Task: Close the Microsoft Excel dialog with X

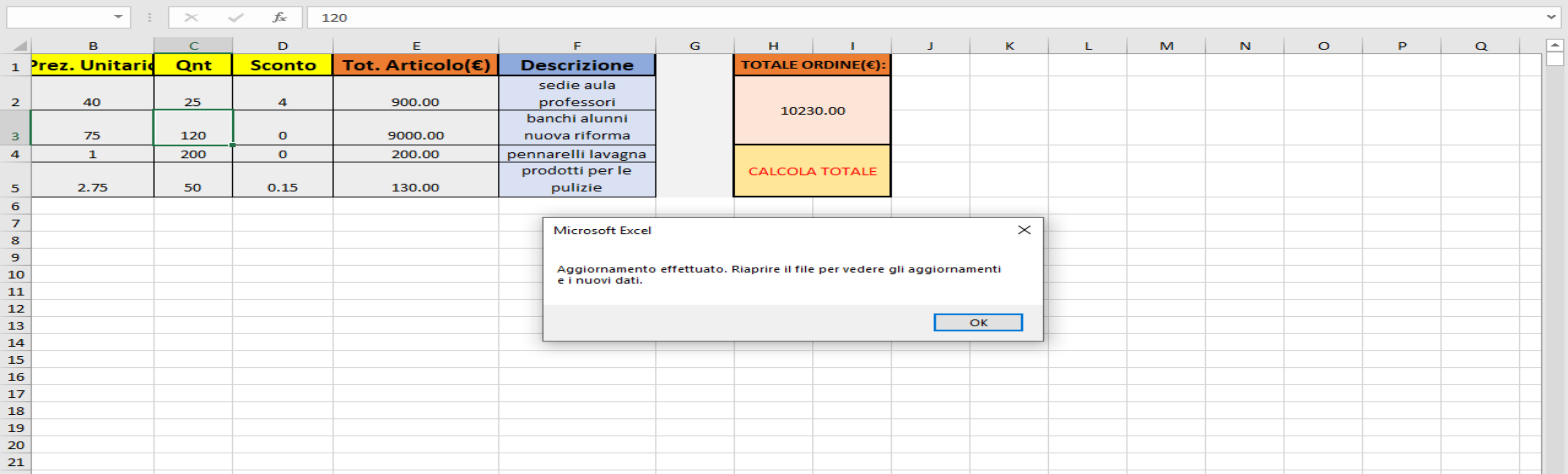Action: tap(1024, 230)
